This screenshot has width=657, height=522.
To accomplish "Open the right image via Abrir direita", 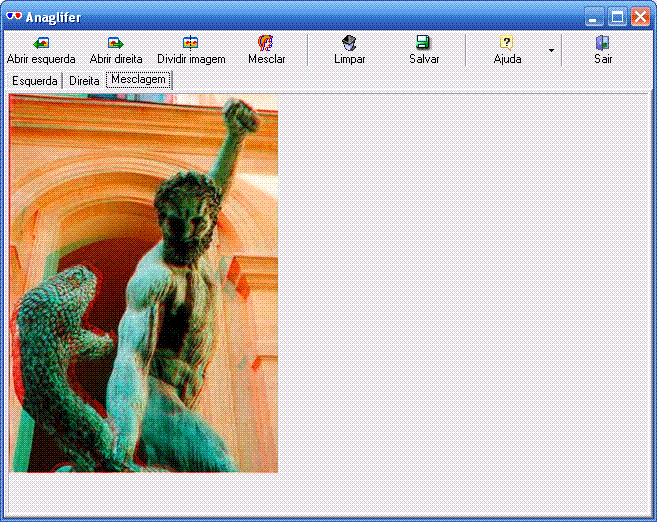I will [116, 50].
